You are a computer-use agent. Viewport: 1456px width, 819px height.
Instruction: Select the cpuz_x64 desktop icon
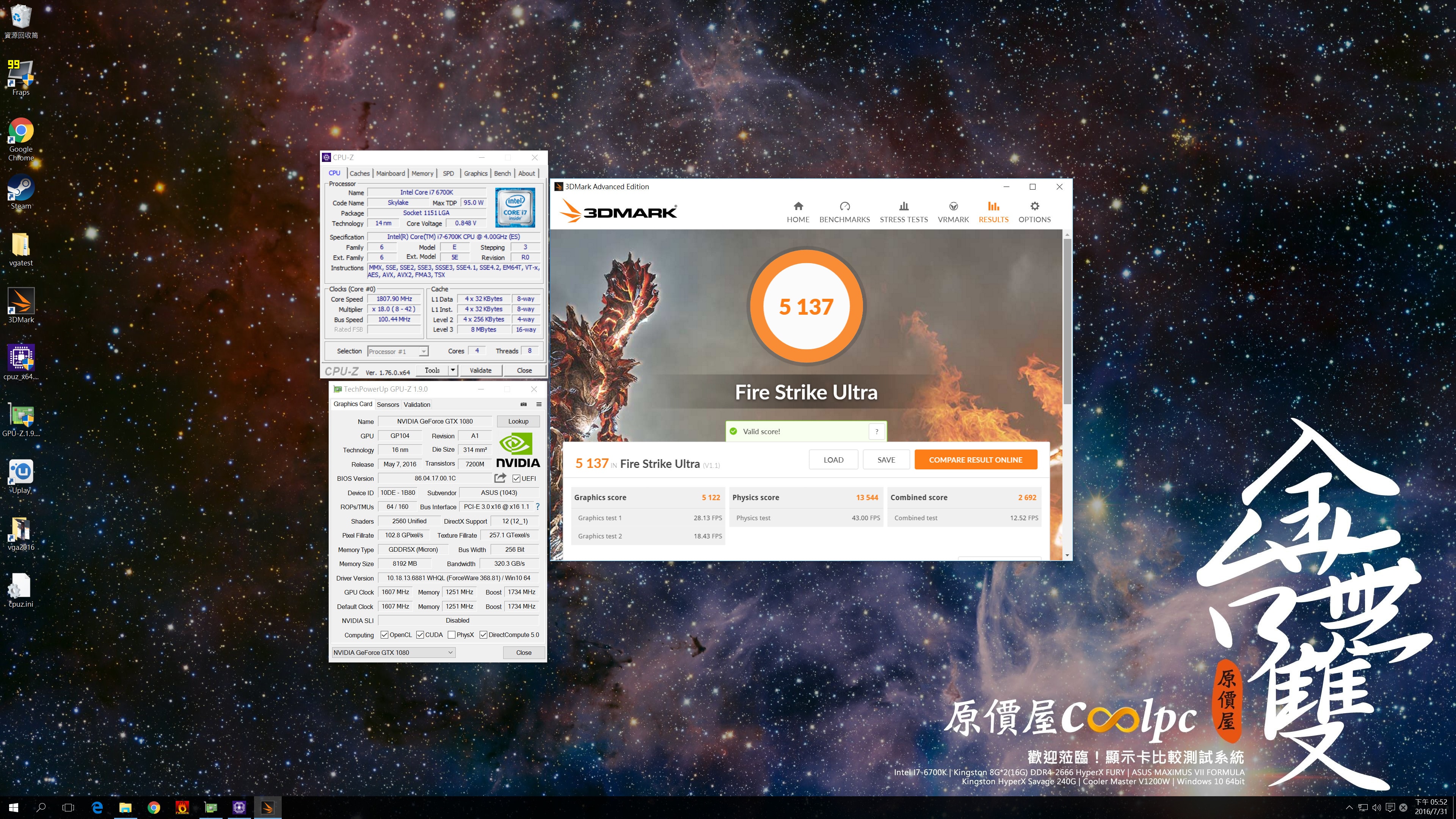point(21,362)
